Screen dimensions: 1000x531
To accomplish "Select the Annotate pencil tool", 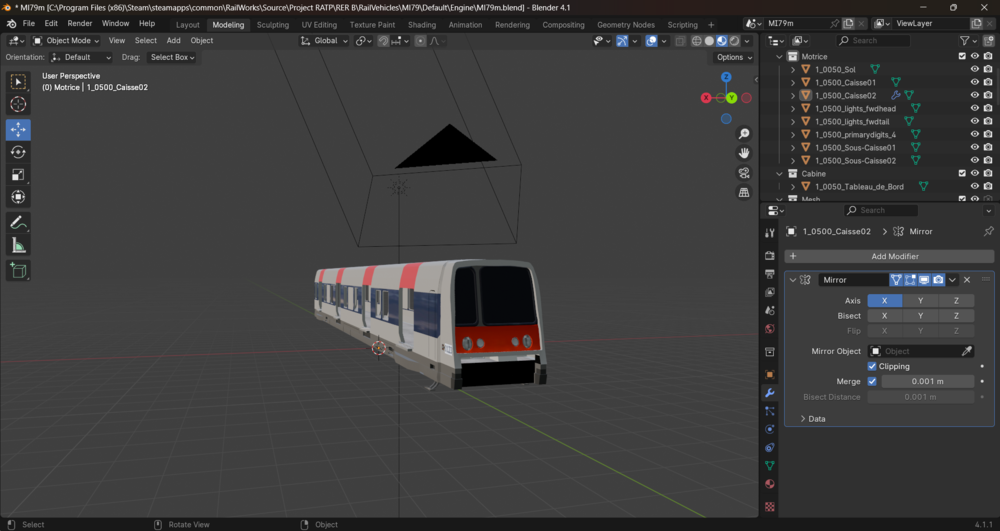I will [18, 222].
